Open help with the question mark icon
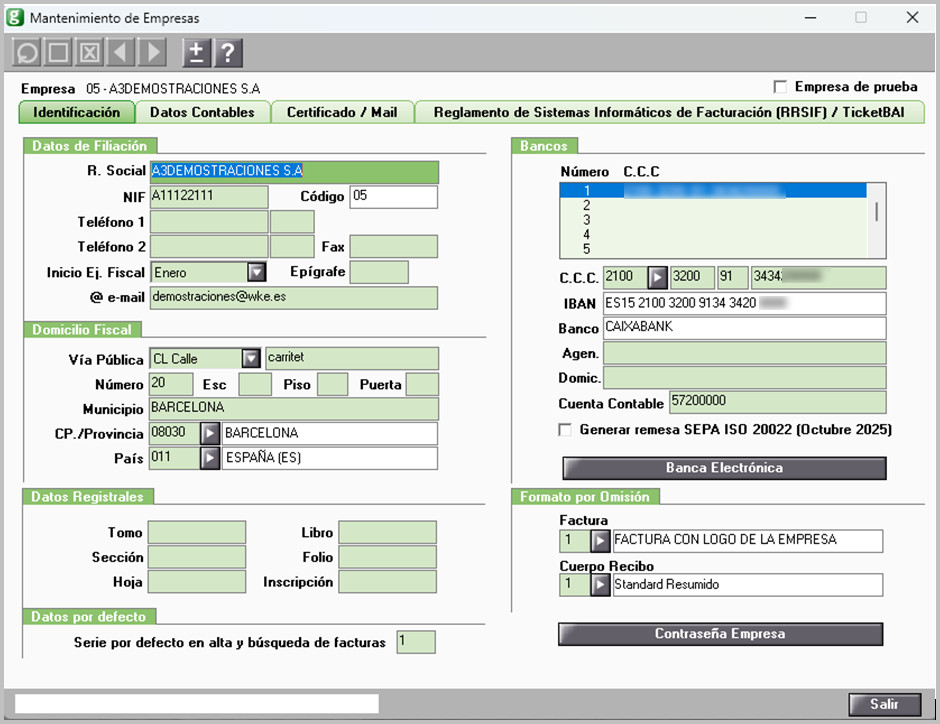Screen dimensions: 940x724 228,53
